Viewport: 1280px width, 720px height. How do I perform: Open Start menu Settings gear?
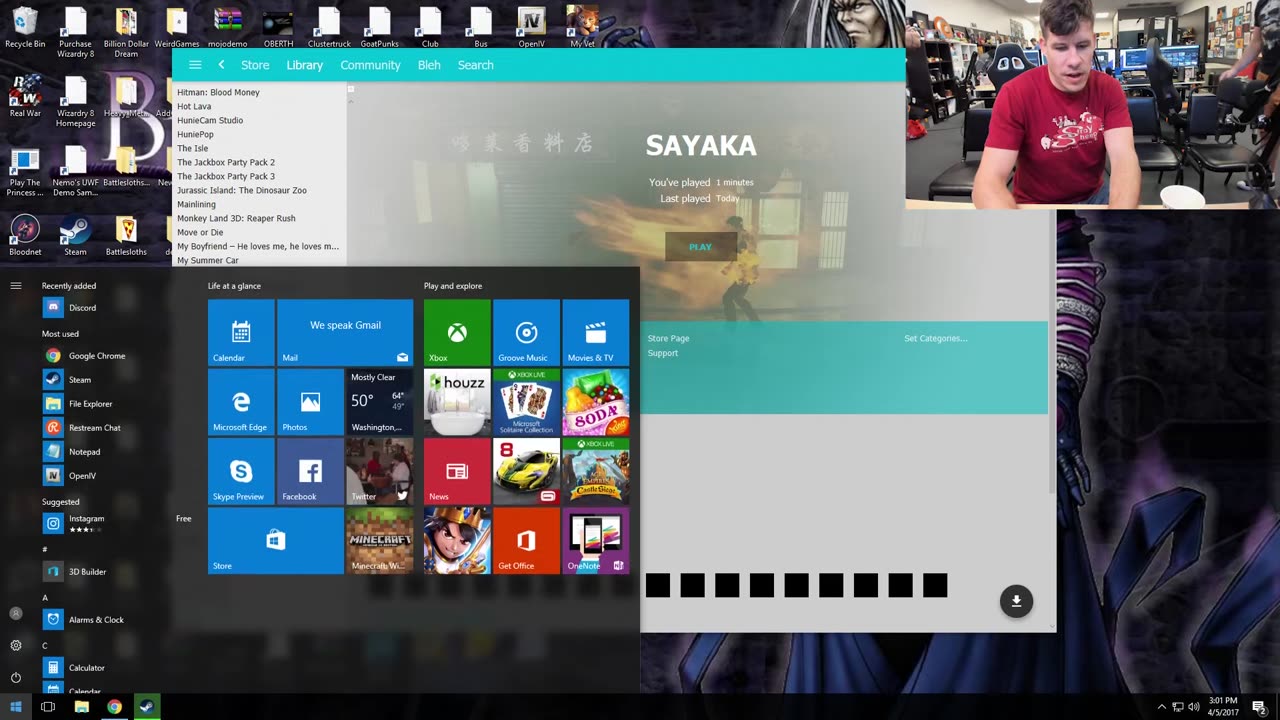[x=16, y=645]
